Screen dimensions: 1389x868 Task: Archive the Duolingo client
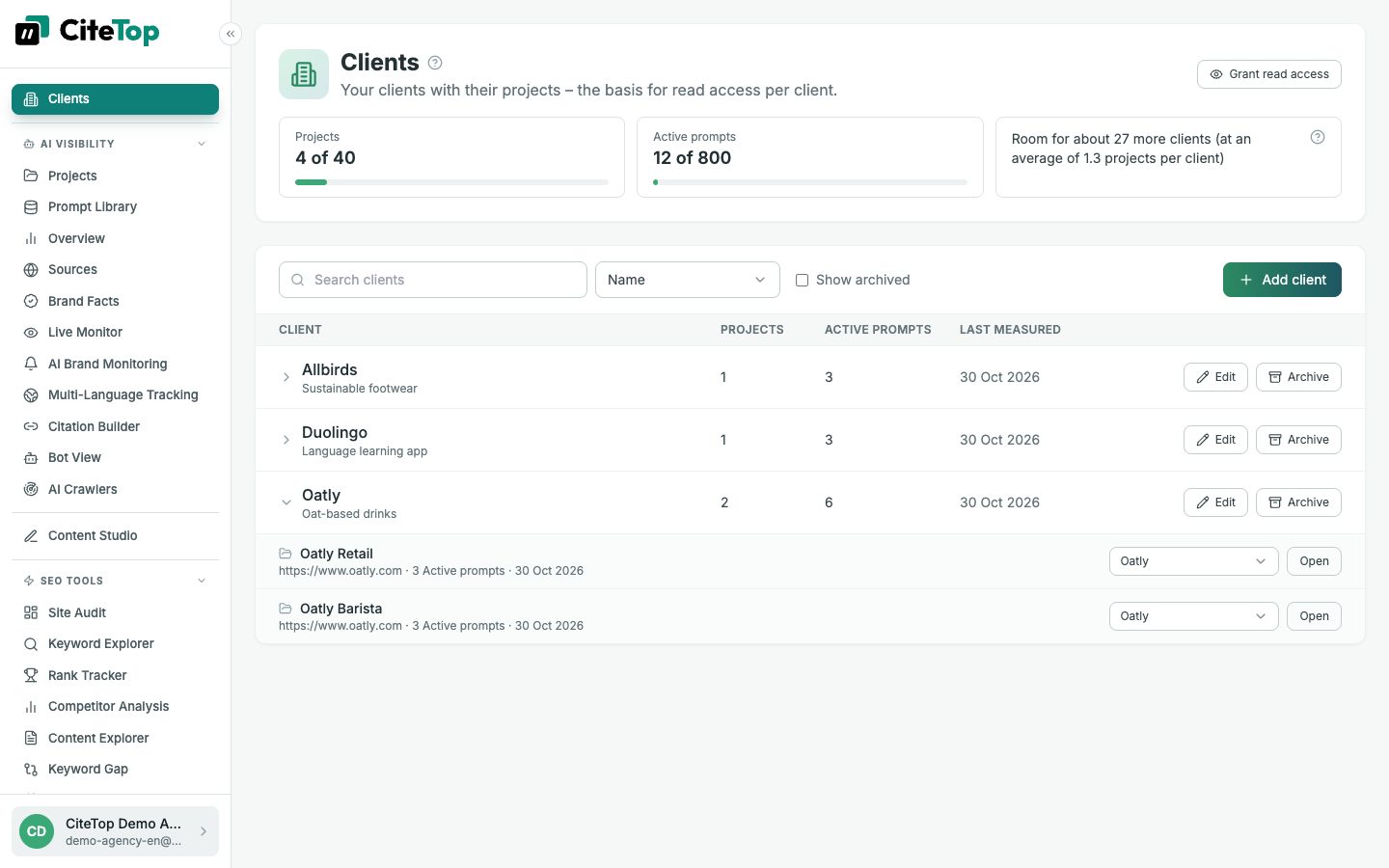point(1298,440)
